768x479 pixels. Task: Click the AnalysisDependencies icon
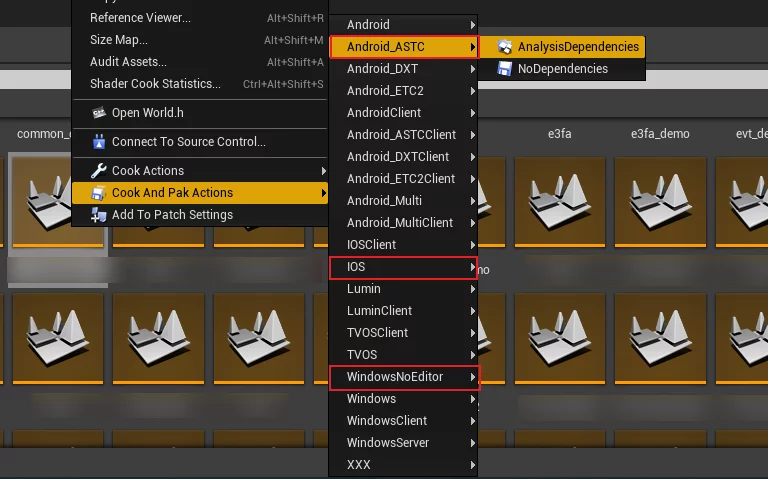(505, 47)
